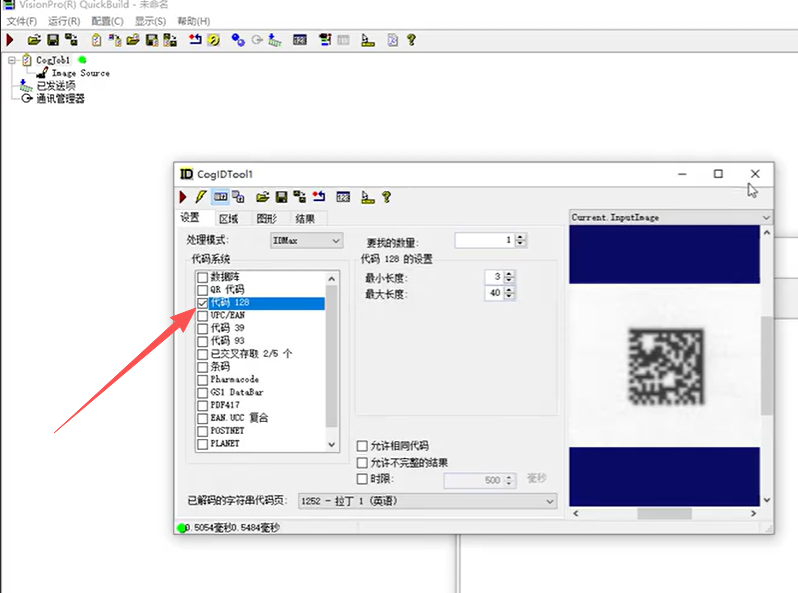
Task: Run CogIDTool1 with the red arrow
Action: point(183,197)
